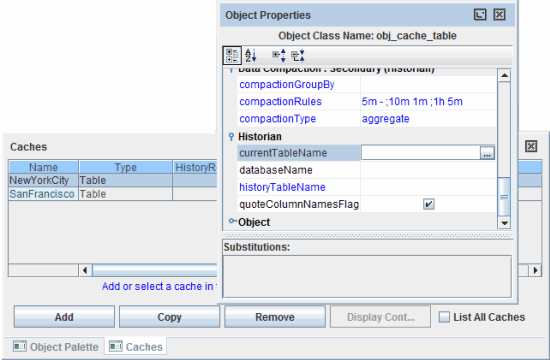The width and height of the screenshot is (550, 360).
Task: Collapse the Historian property group
Action: pyautogui.click(x=231, y=136)
